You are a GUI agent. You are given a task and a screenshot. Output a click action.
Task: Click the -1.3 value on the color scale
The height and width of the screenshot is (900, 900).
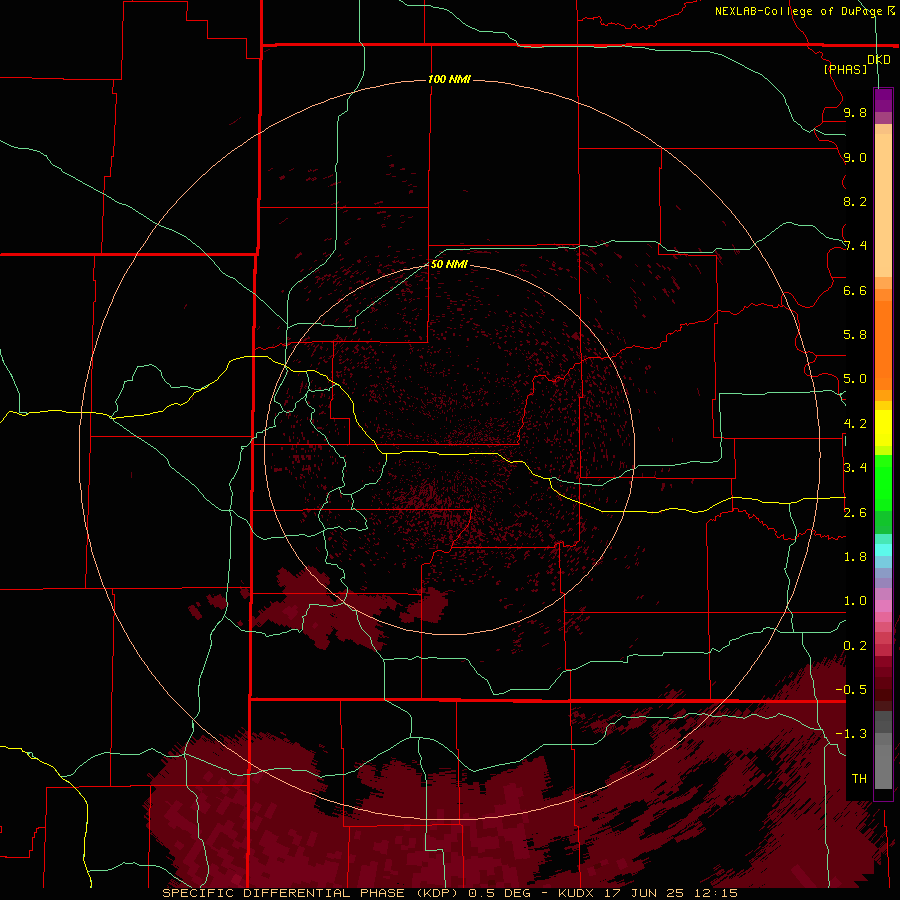[x=851, y=734]
